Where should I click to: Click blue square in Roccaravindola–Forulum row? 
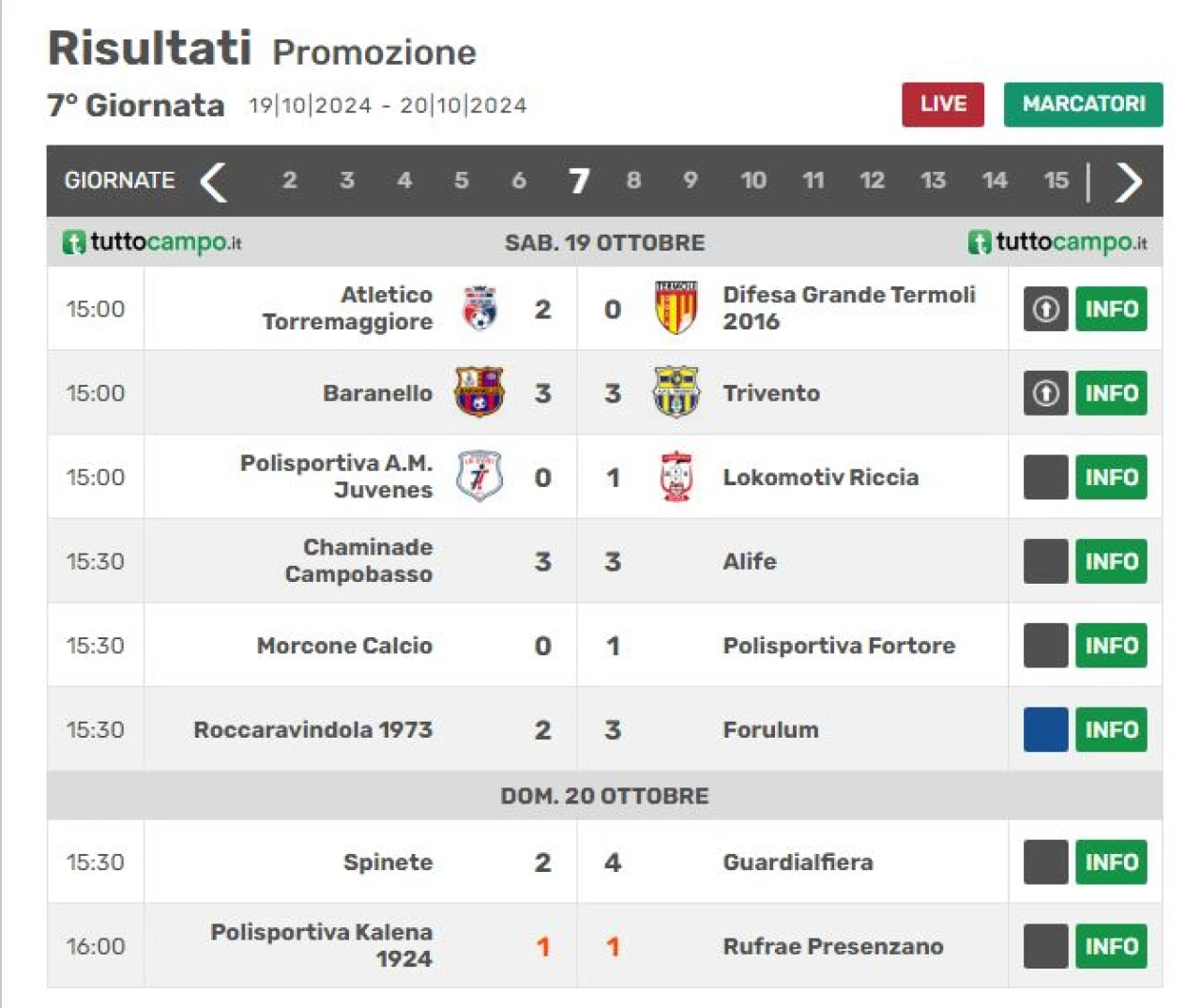(x=1045, y=729)
